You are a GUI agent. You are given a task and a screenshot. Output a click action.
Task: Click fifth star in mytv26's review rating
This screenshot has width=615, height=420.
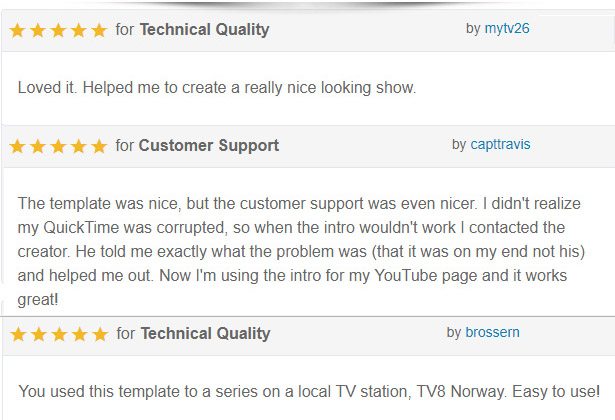coord(99,30)
